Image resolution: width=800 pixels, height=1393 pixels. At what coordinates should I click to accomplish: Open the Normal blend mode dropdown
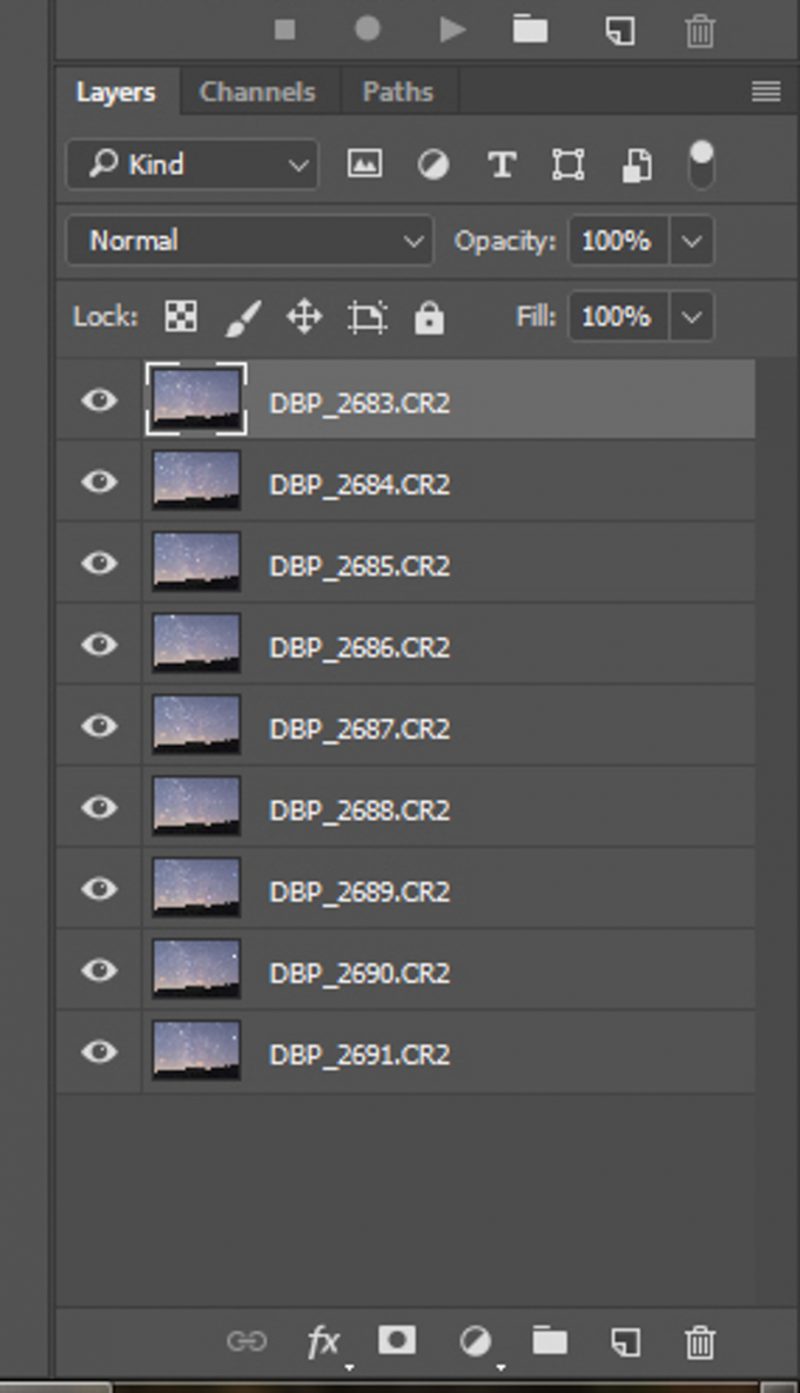tap(248, 240)
